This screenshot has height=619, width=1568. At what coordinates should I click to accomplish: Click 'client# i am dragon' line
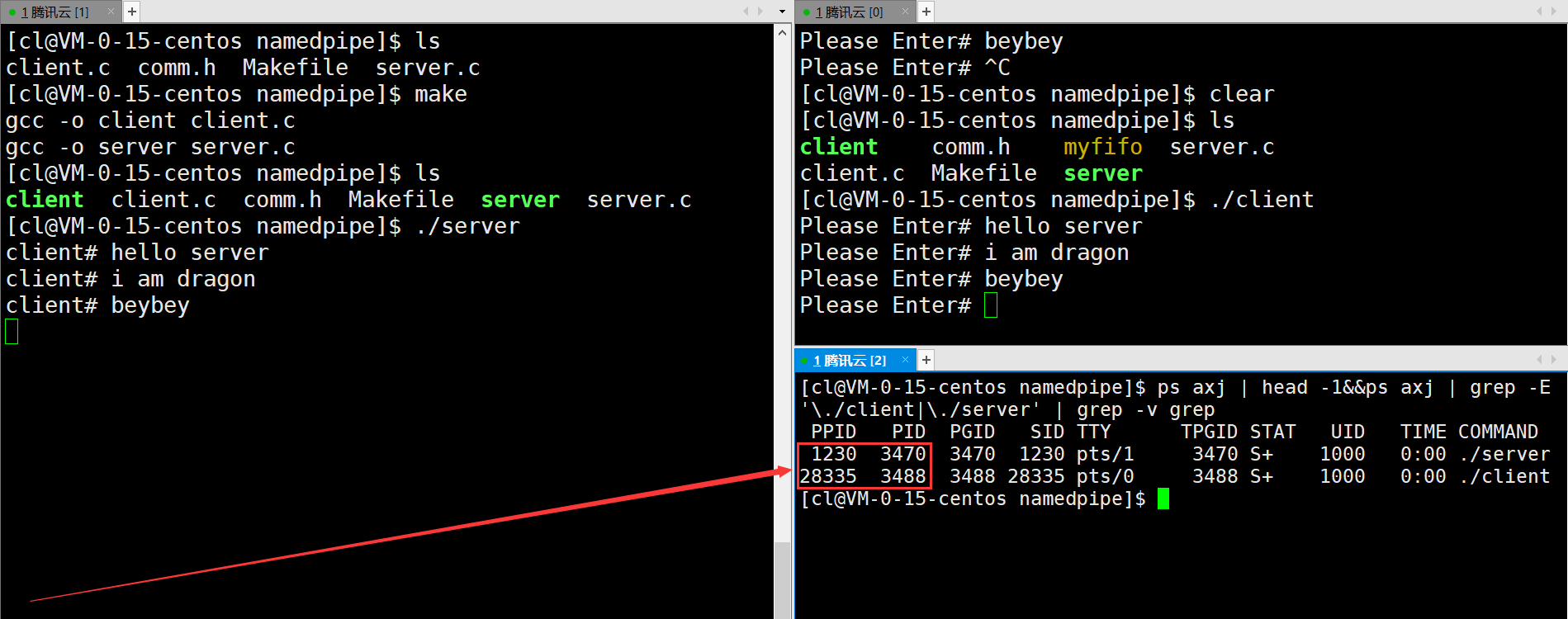pos(130,279)
